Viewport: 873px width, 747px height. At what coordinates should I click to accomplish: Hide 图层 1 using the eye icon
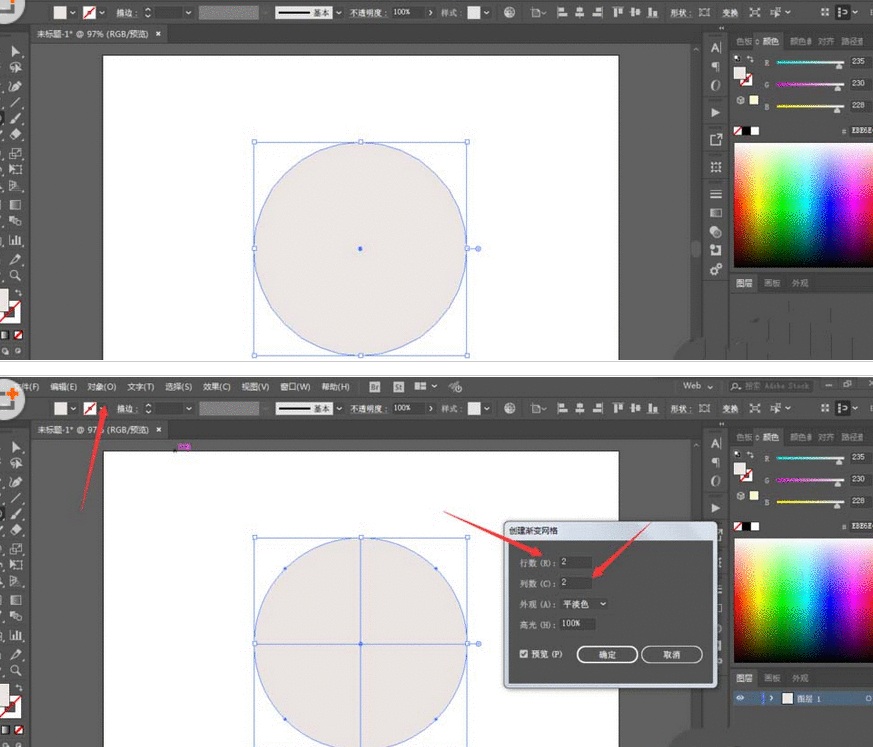click(x=741, y=698)
